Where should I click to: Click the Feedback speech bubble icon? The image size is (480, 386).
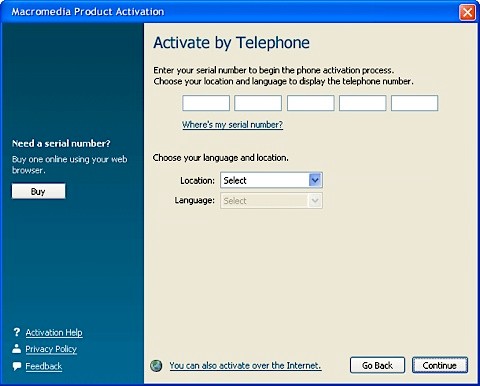tap(17, 366)
